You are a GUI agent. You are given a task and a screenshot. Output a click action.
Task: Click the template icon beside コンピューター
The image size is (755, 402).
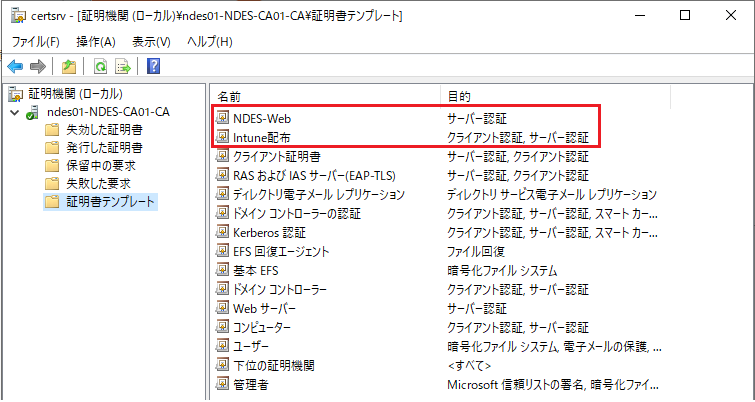pos(222,327)
